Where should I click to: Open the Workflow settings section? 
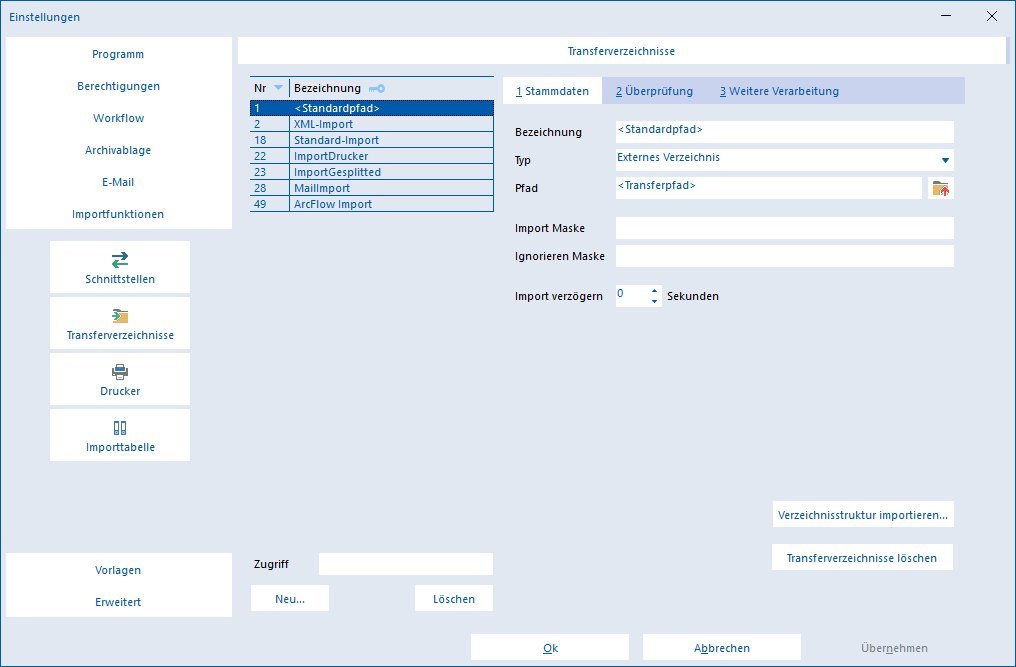(119, 118)
